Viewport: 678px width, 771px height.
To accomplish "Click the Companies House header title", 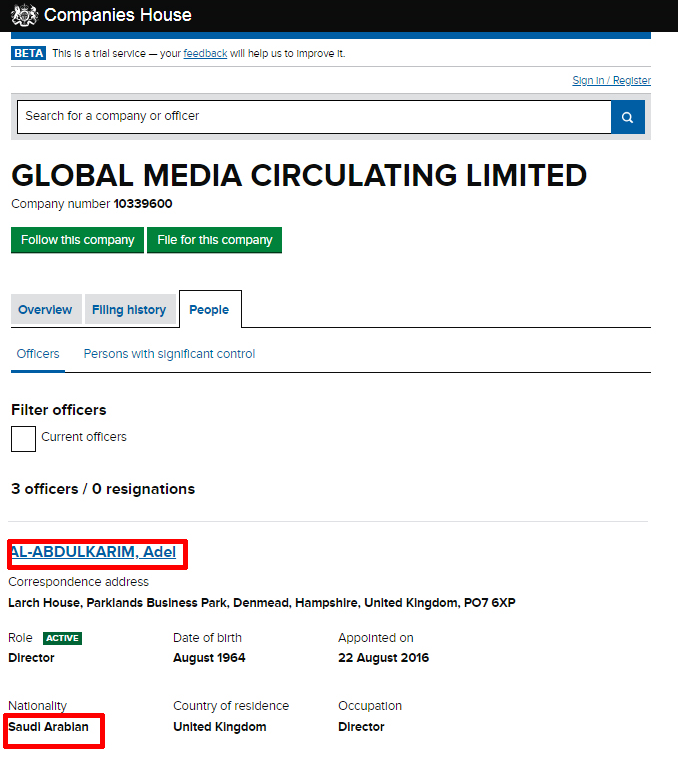I will coord(118,15).
